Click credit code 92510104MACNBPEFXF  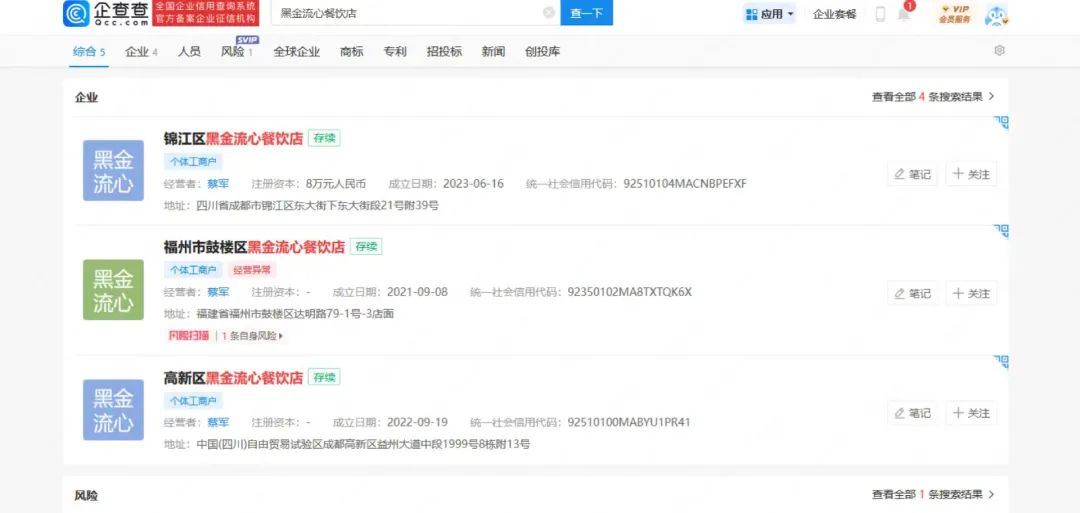[x=685, y=184]
